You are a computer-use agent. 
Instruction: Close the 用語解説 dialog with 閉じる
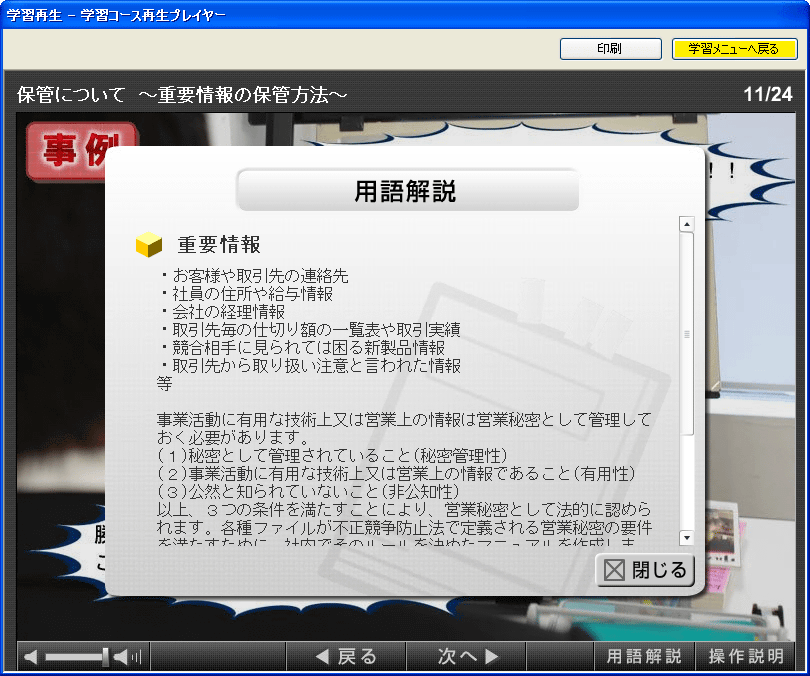pyautogui.click(x=645, y=570)
